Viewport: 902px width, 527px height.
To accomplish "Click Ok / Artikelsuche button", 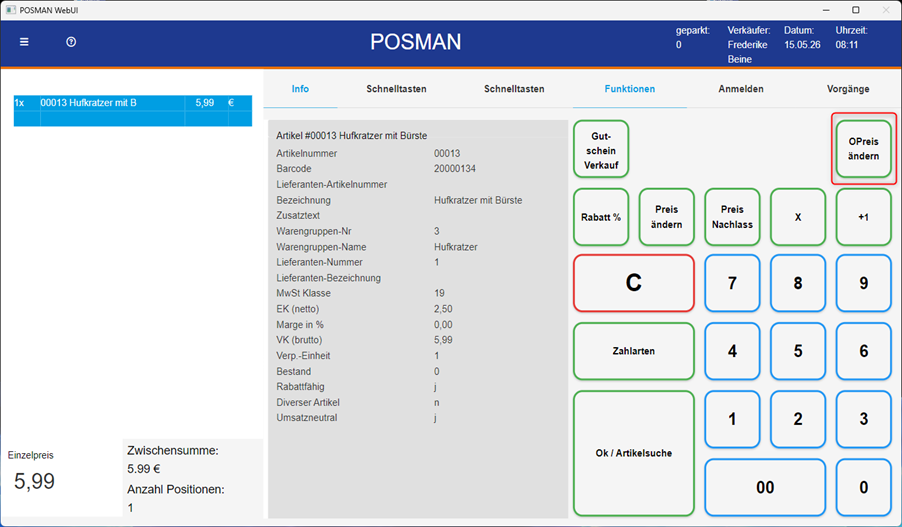I will [x=634, y=453].
